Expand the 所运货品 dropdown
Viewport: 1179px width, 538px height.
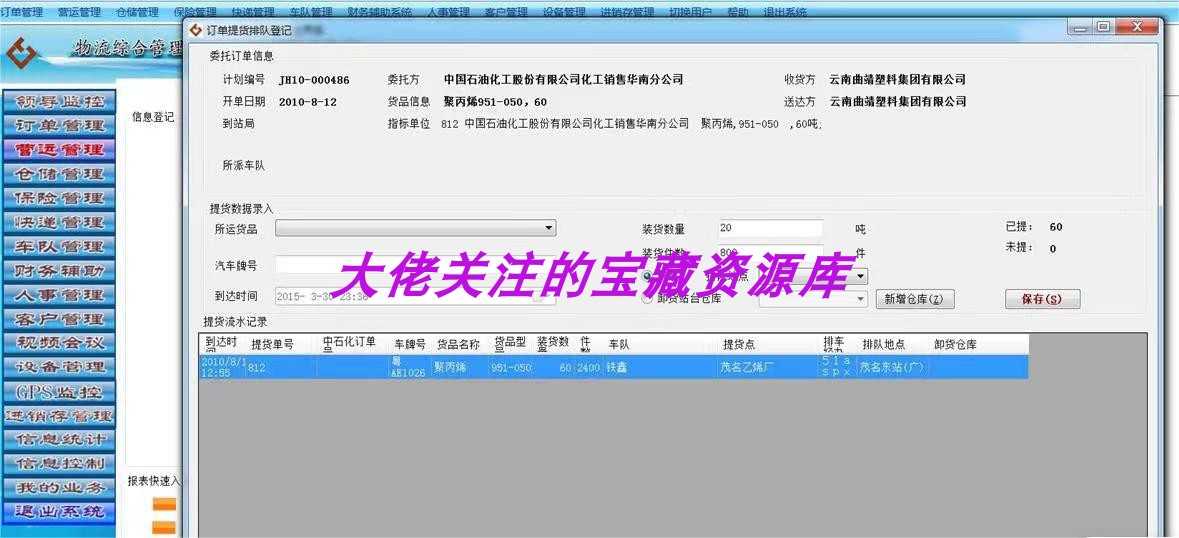pos(550,228)
